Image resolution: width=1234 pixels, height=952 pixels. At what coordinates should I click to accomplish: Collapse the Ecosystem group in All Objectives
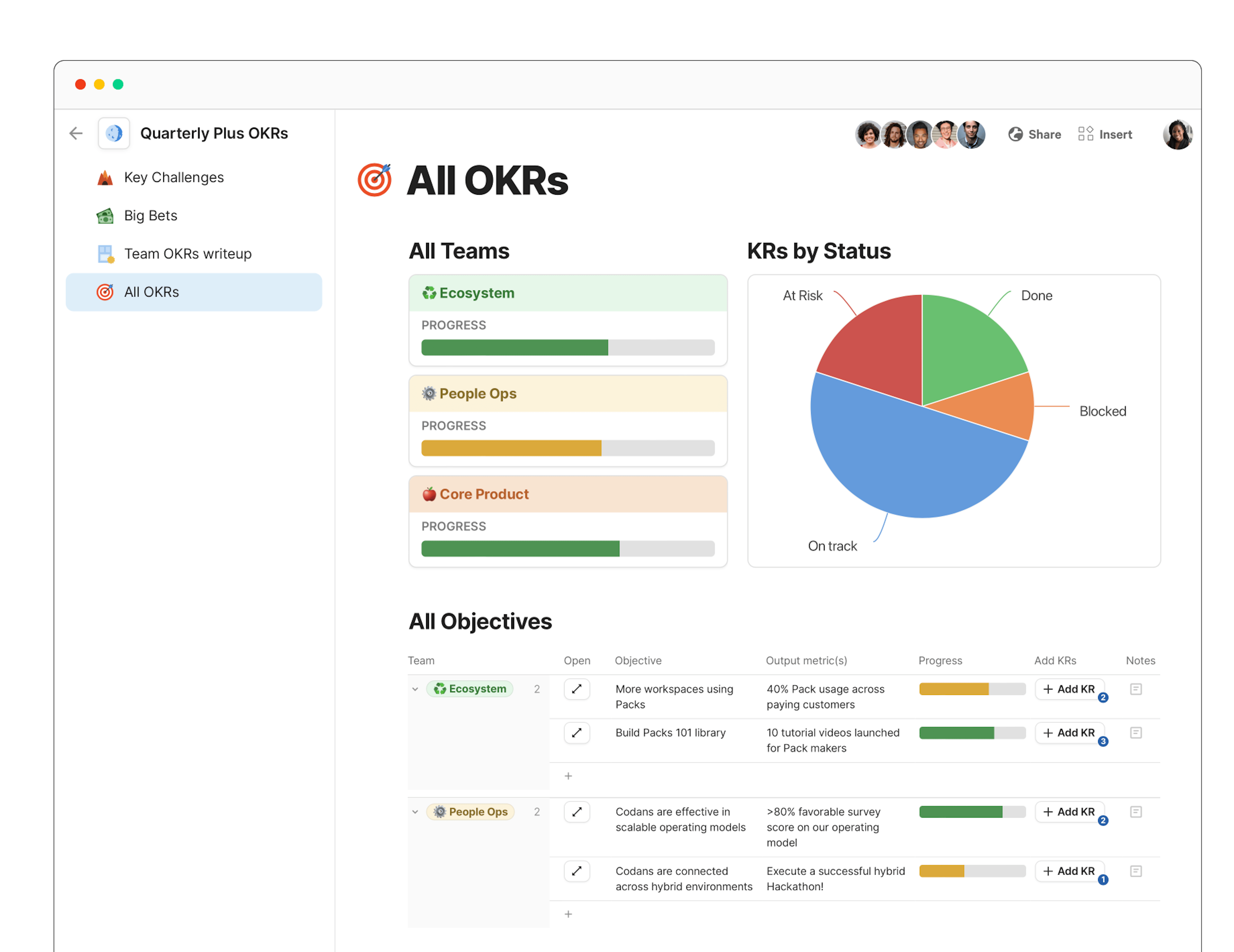click(x=415, y=689)
